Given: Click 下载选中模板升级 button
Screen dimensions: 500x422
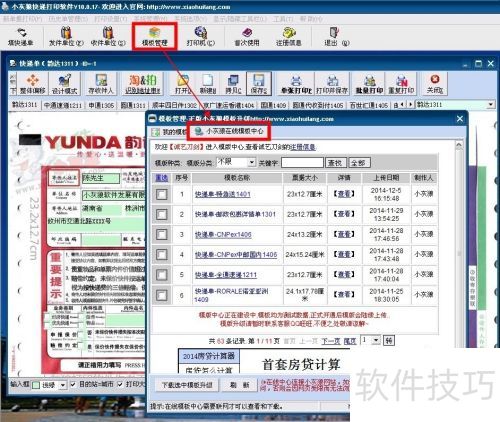Looking at the screenshot, I should (187, 385).
